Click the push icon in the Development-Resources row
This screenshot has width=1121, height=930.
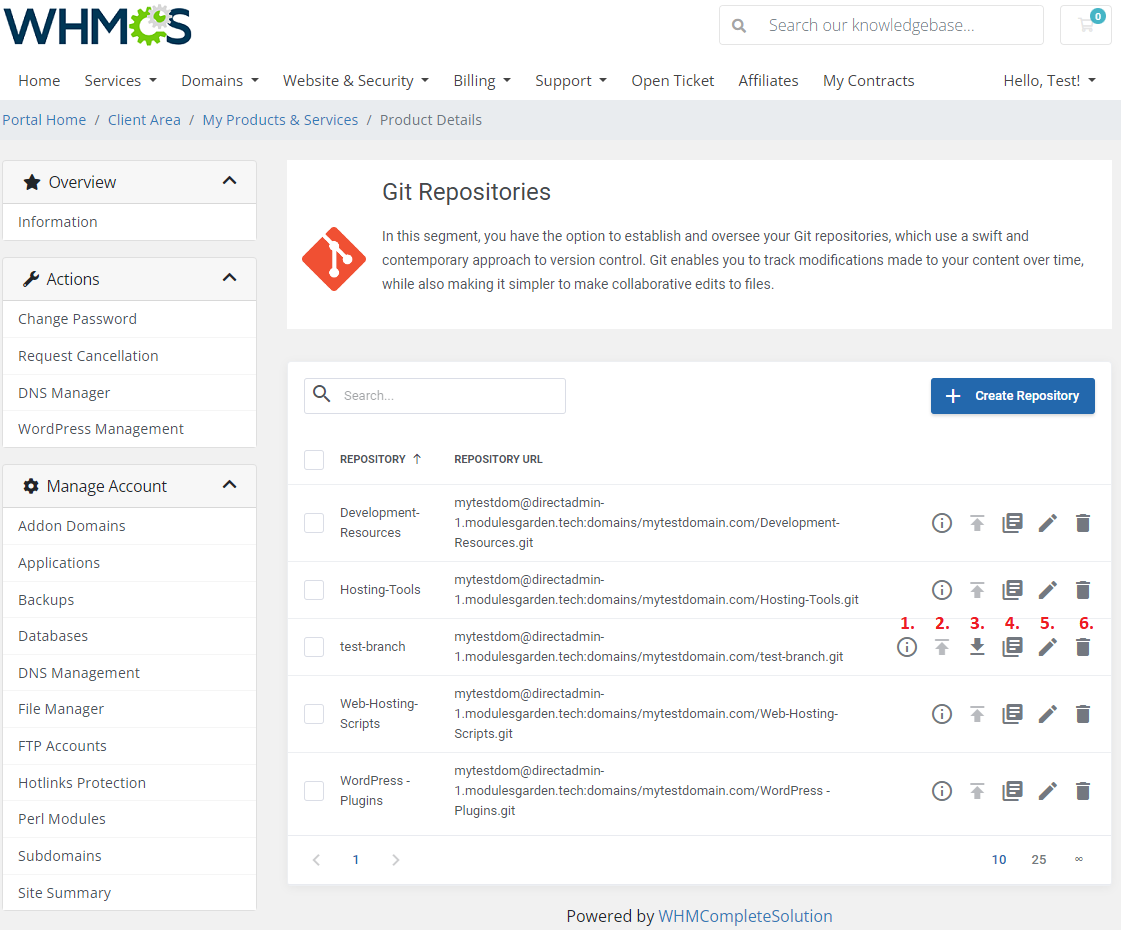[x=977, y=523]
